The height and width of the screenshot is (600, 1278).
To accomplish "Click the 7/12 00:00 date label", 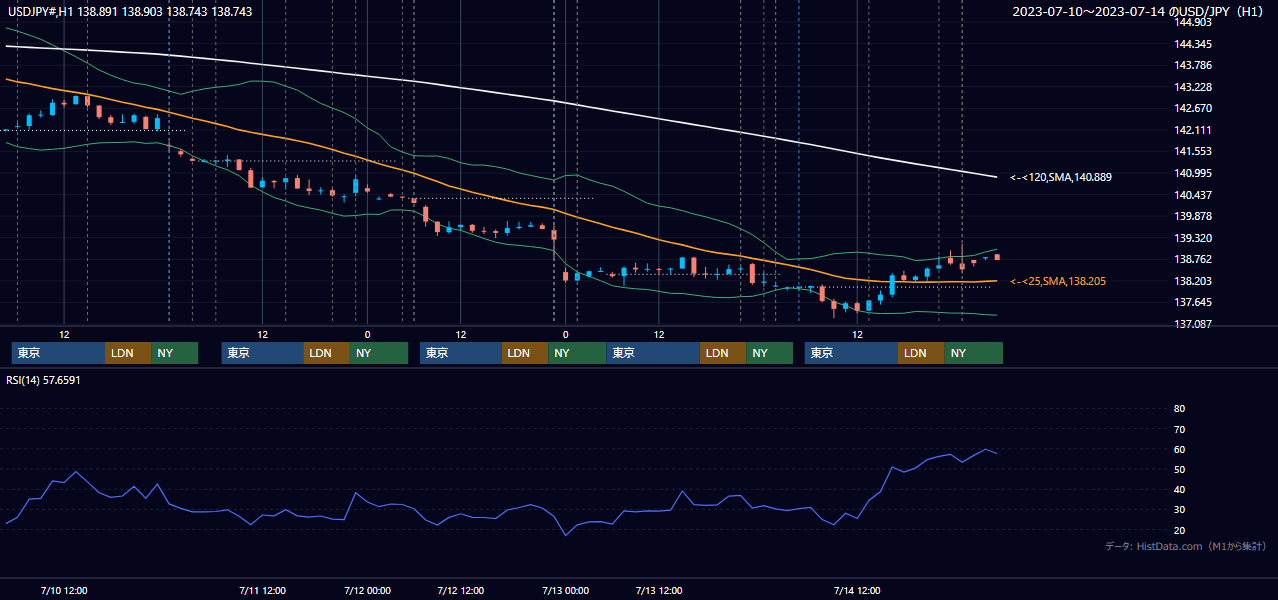I will [367, 590].
